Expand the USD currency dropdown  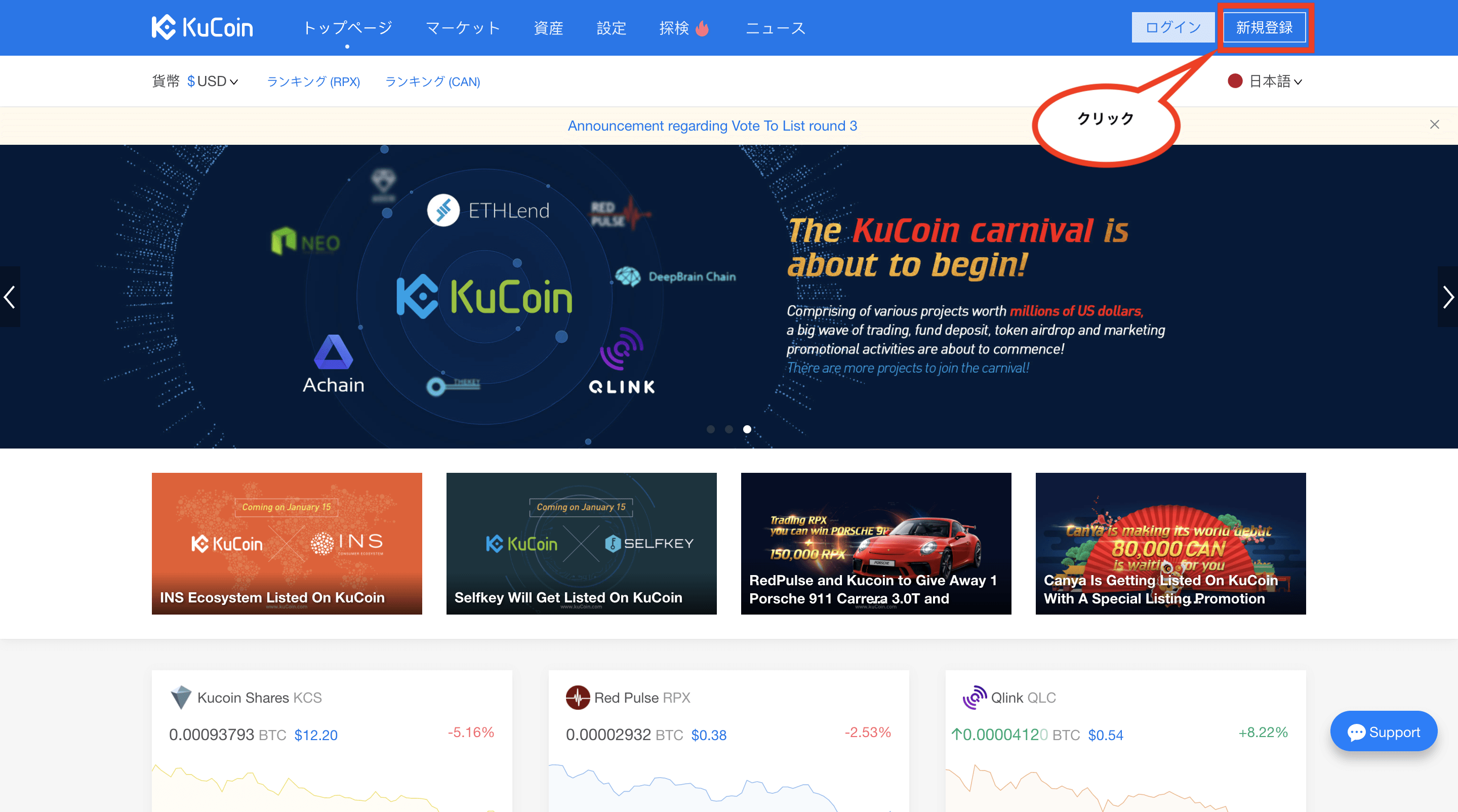click(213, 82)
